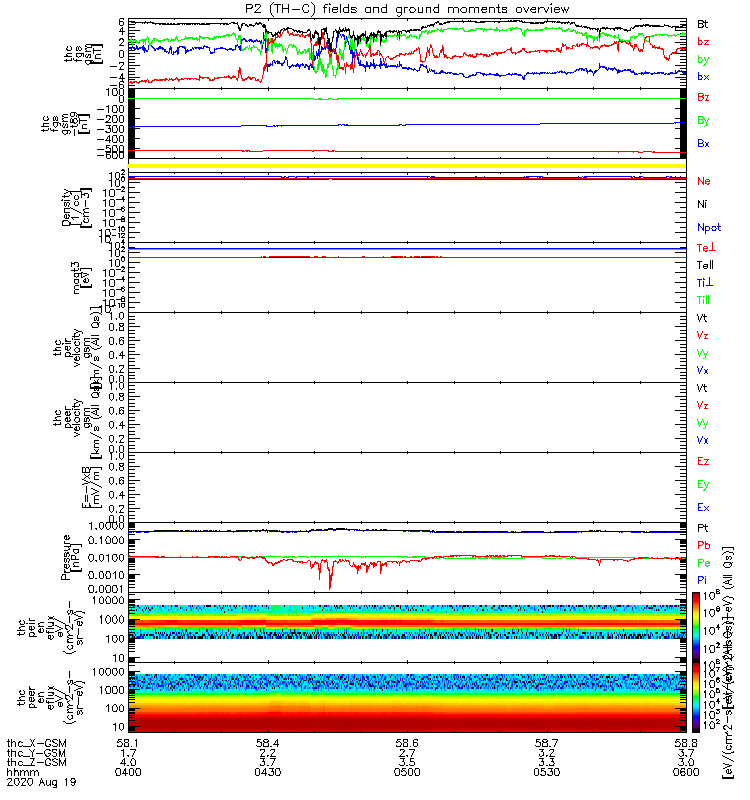Select the black 'Ni' density legend label
The width and height of the screenshot is (750, 800).
tap(702, 204)
